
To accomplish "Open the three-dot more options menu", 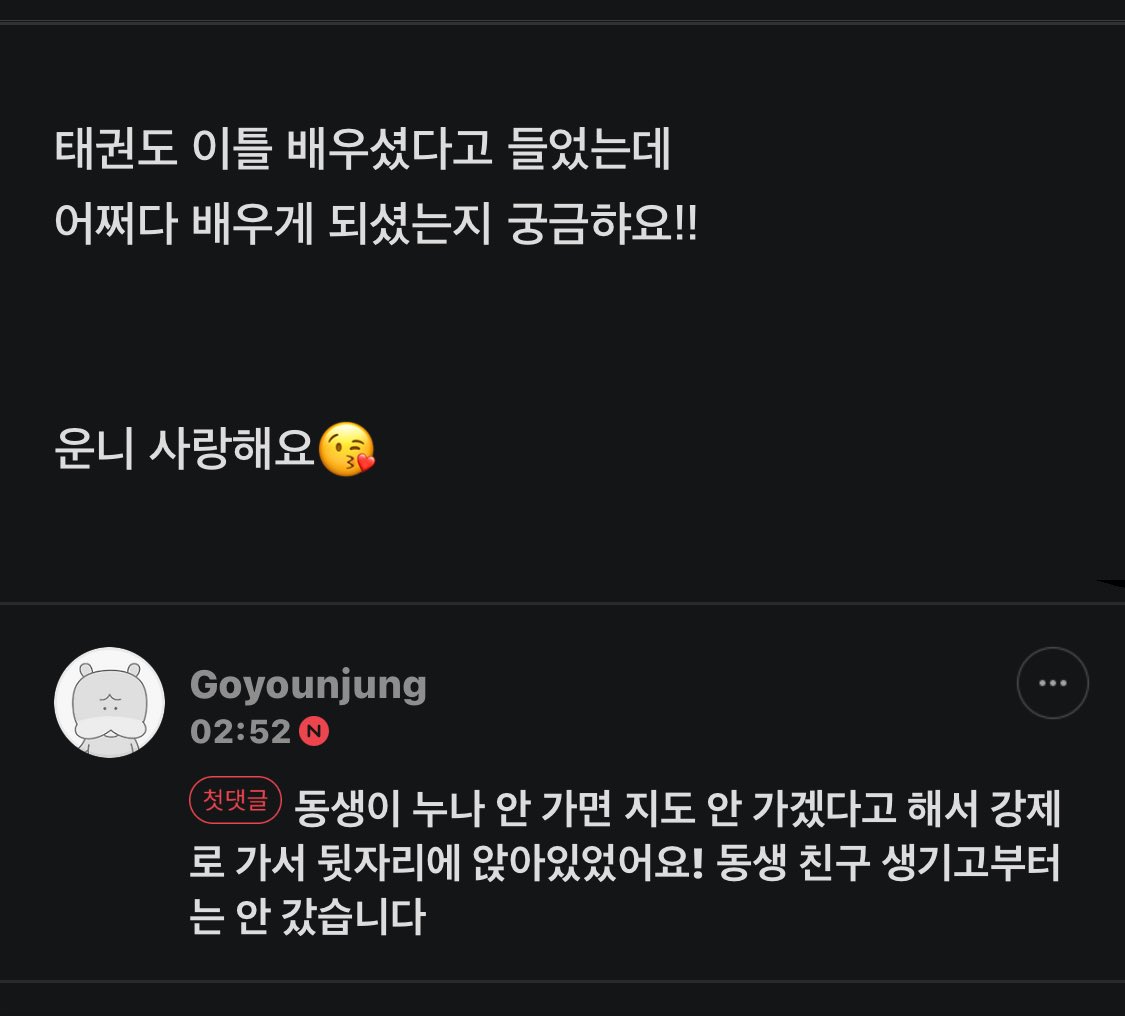I will click(1053, 682).
